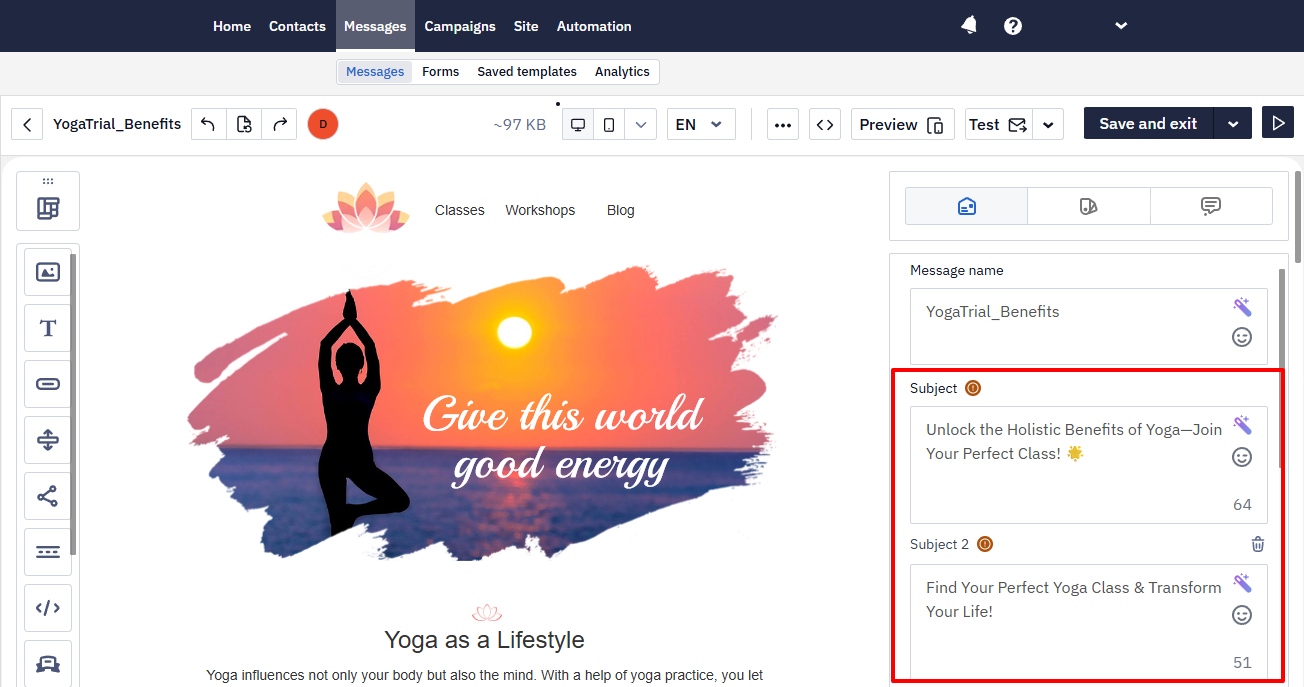Open the EN language dropdown
This screenshot has height=687, width=1304.
click(701, 124)
